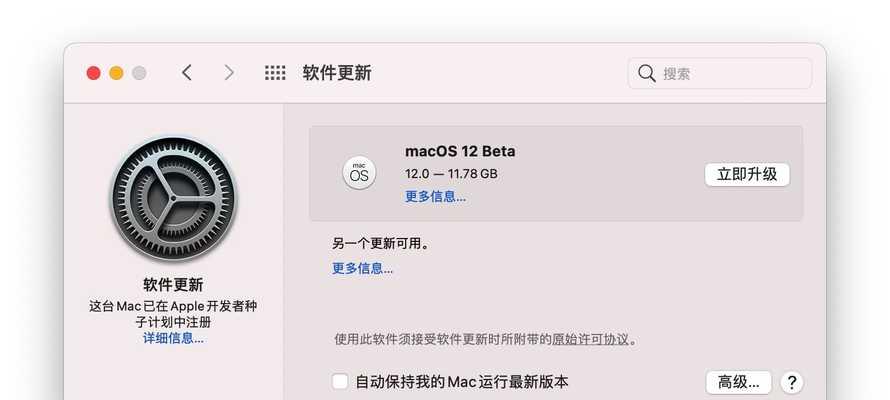
Task: Open 更多信息 link under macOS 12 Beta
Action: point(435,196)
